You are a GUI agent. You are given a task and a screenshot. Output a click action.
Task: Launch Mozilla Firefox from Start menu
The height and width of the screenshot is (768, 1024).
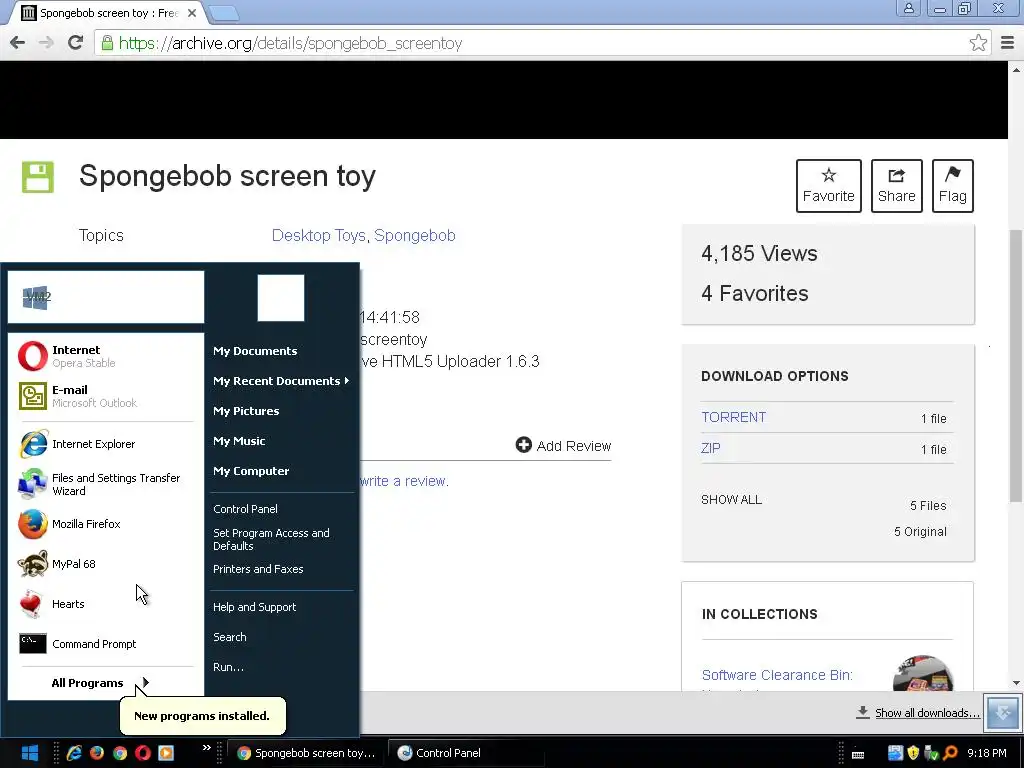104,524
